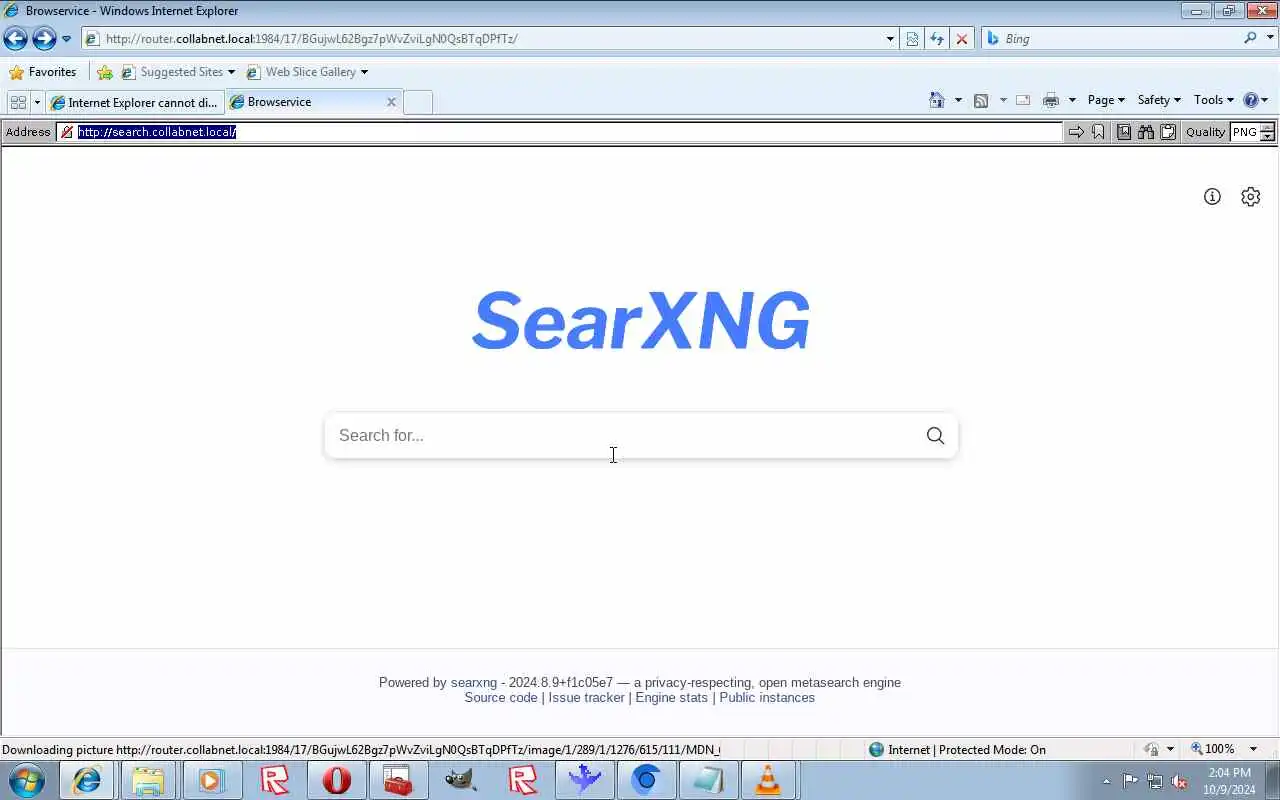Open the 'Issue tracker' link

[586, 698]
